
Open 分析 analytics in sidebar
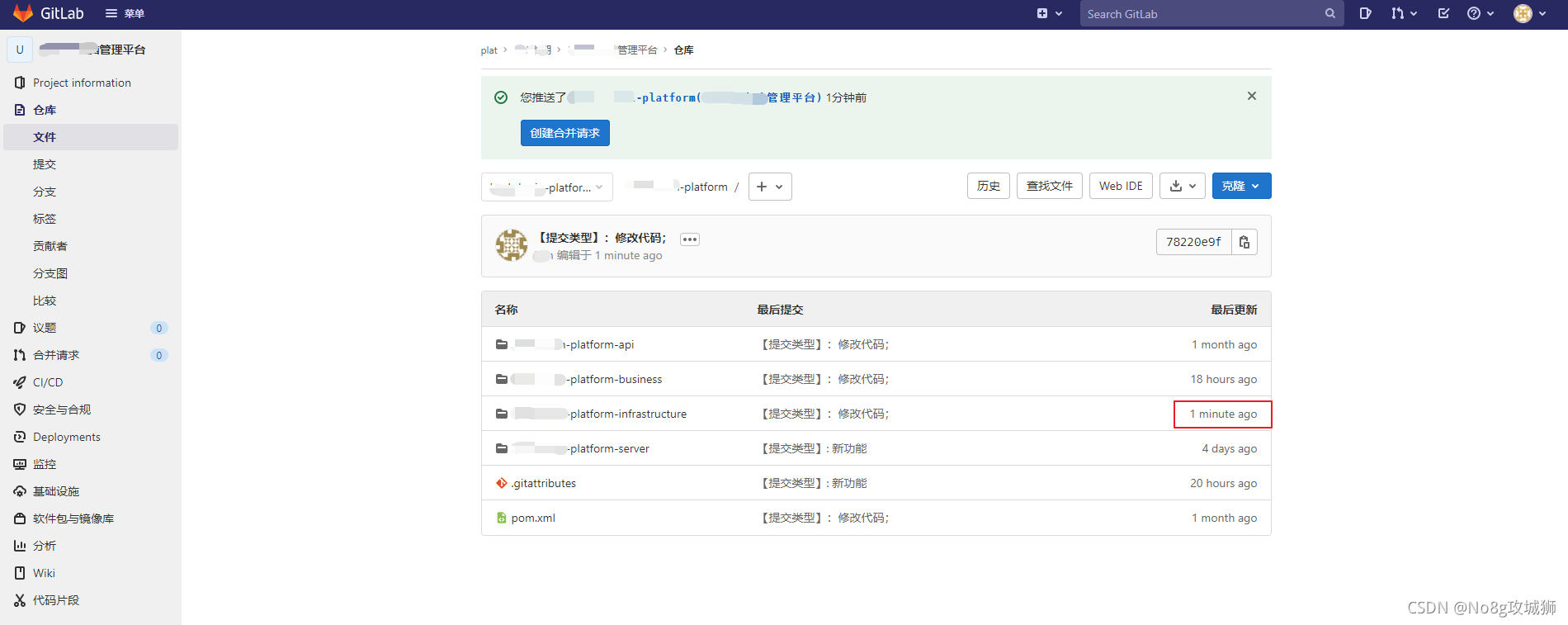coord(45,546)
